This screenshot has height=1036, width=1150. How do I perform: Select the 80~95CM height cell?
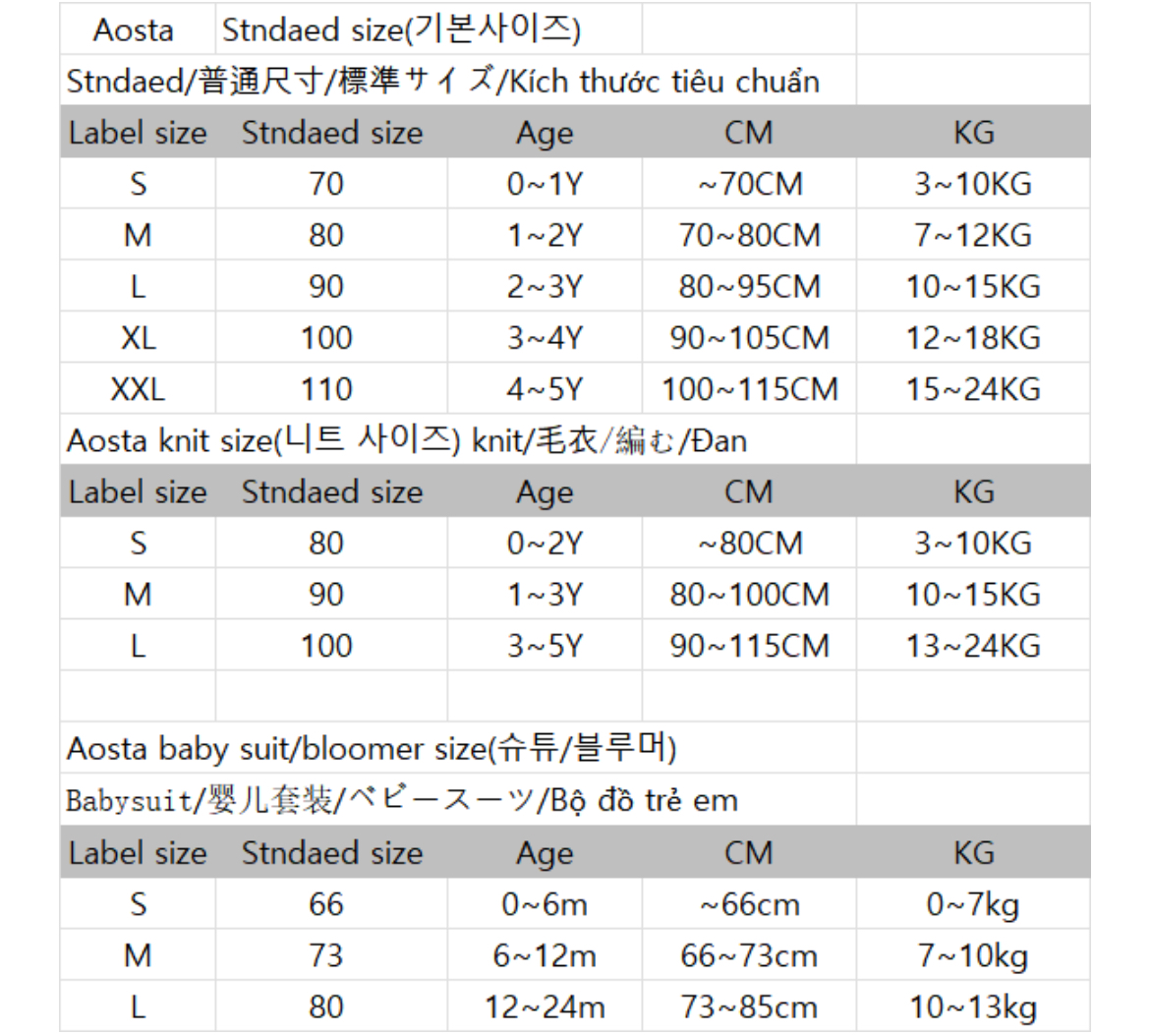pos(749,287)
